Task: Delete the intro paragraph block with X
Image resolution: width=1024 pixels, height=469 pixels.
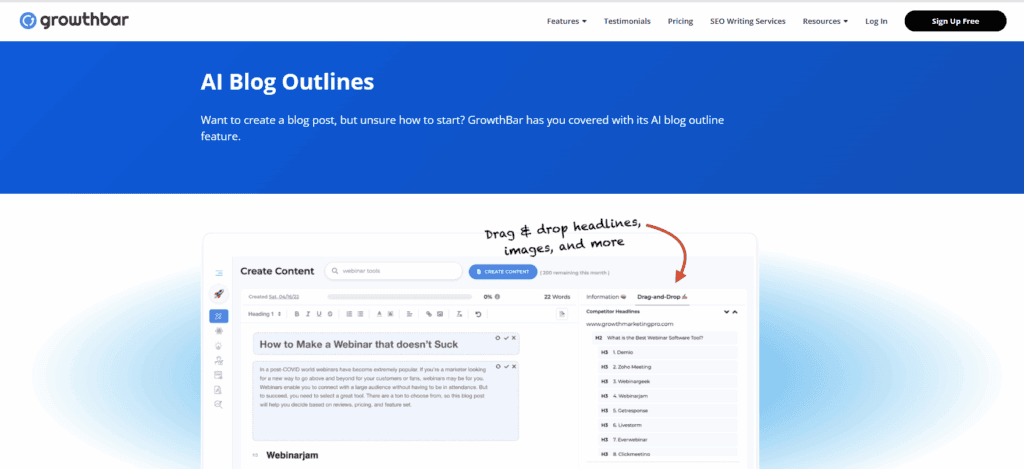Action: coord(514,366)
